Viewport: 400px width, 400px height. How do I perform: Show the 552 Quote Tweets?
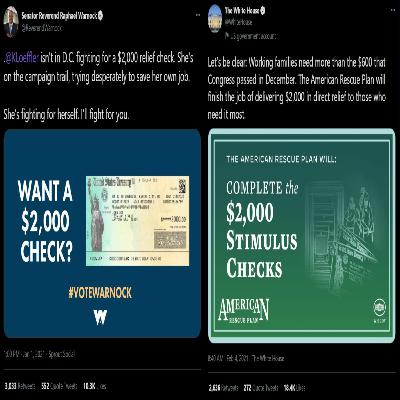[x=59, y=386]
